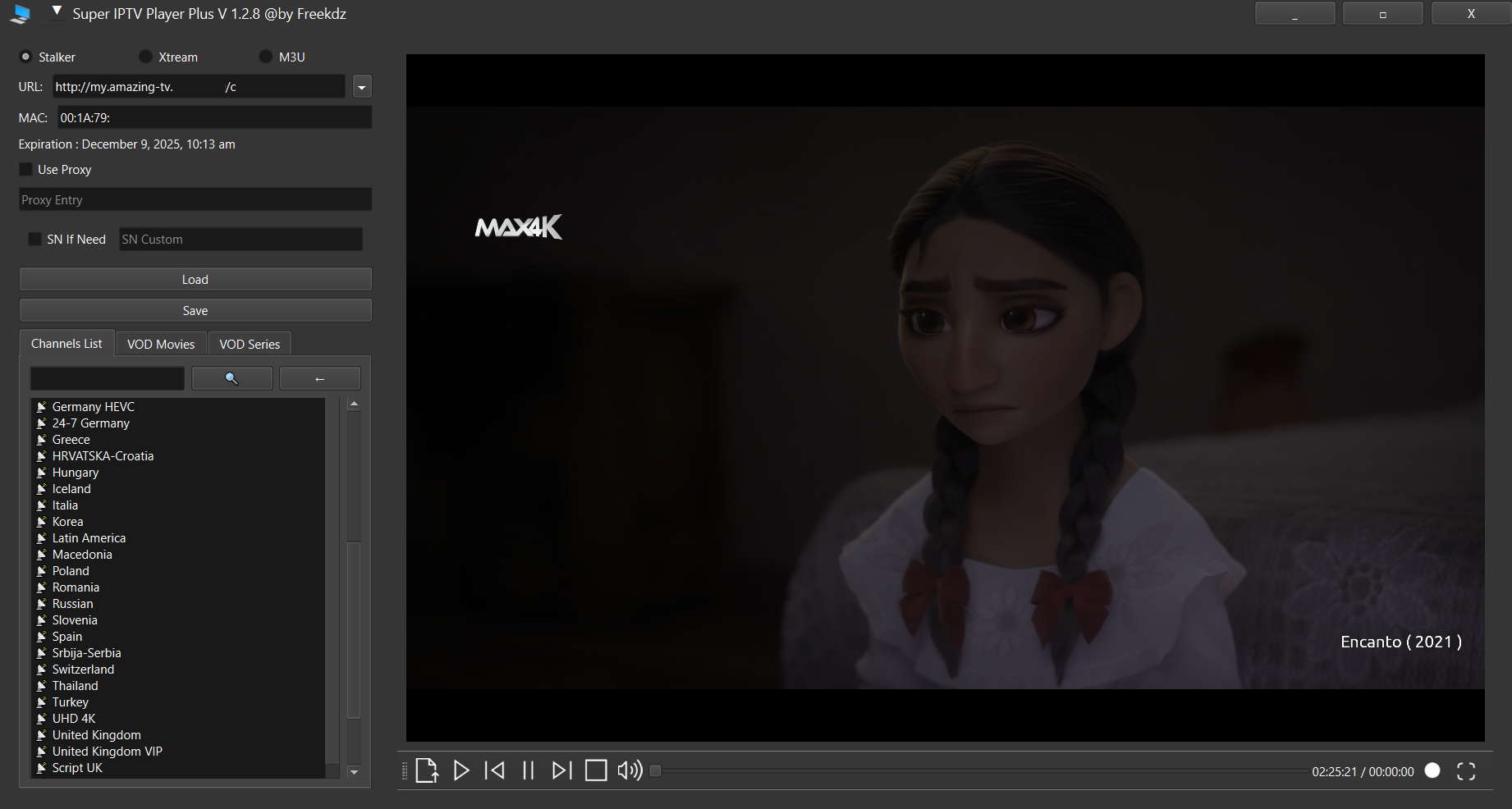Viewport: 1512px width, 809px height.
Task: Mute audio using the speaker icon
Action: tap(630, 770)
